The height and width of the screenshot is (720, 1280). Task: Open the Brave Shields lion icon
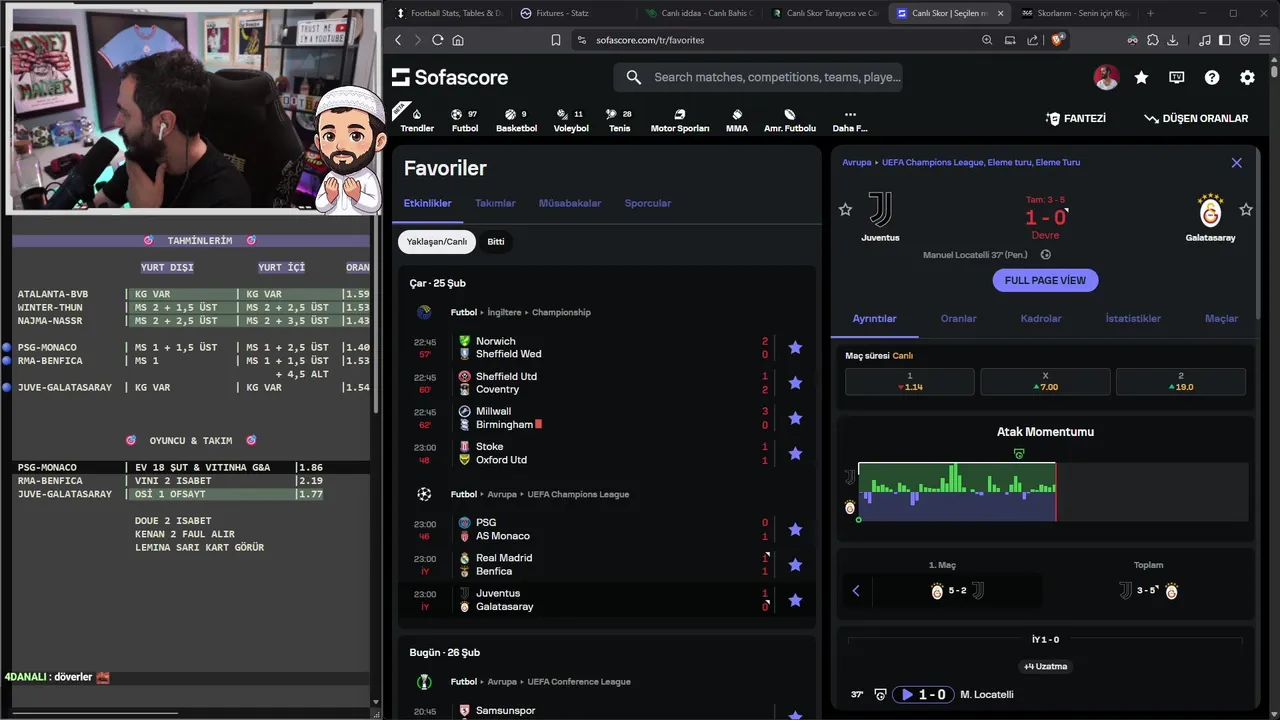1059,40
